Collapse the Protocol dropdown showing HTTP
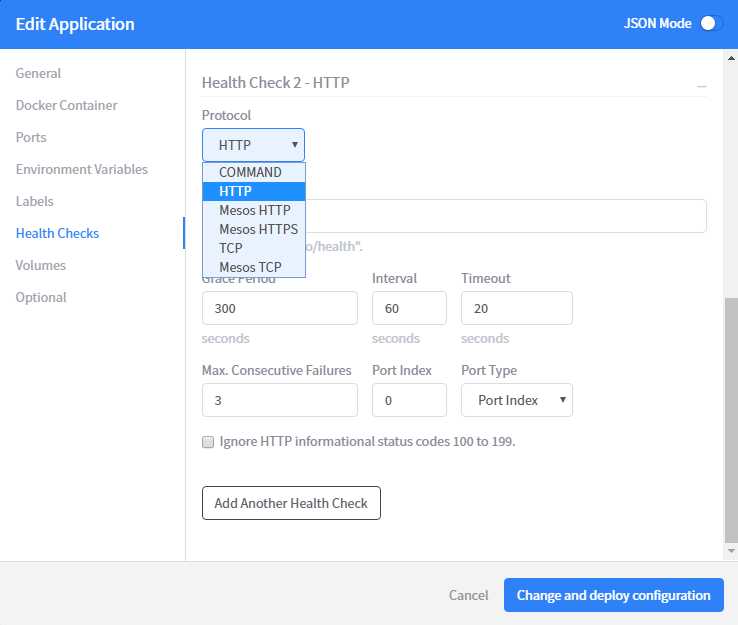Viewport: 738px width, 625px height. pos(253,145)
